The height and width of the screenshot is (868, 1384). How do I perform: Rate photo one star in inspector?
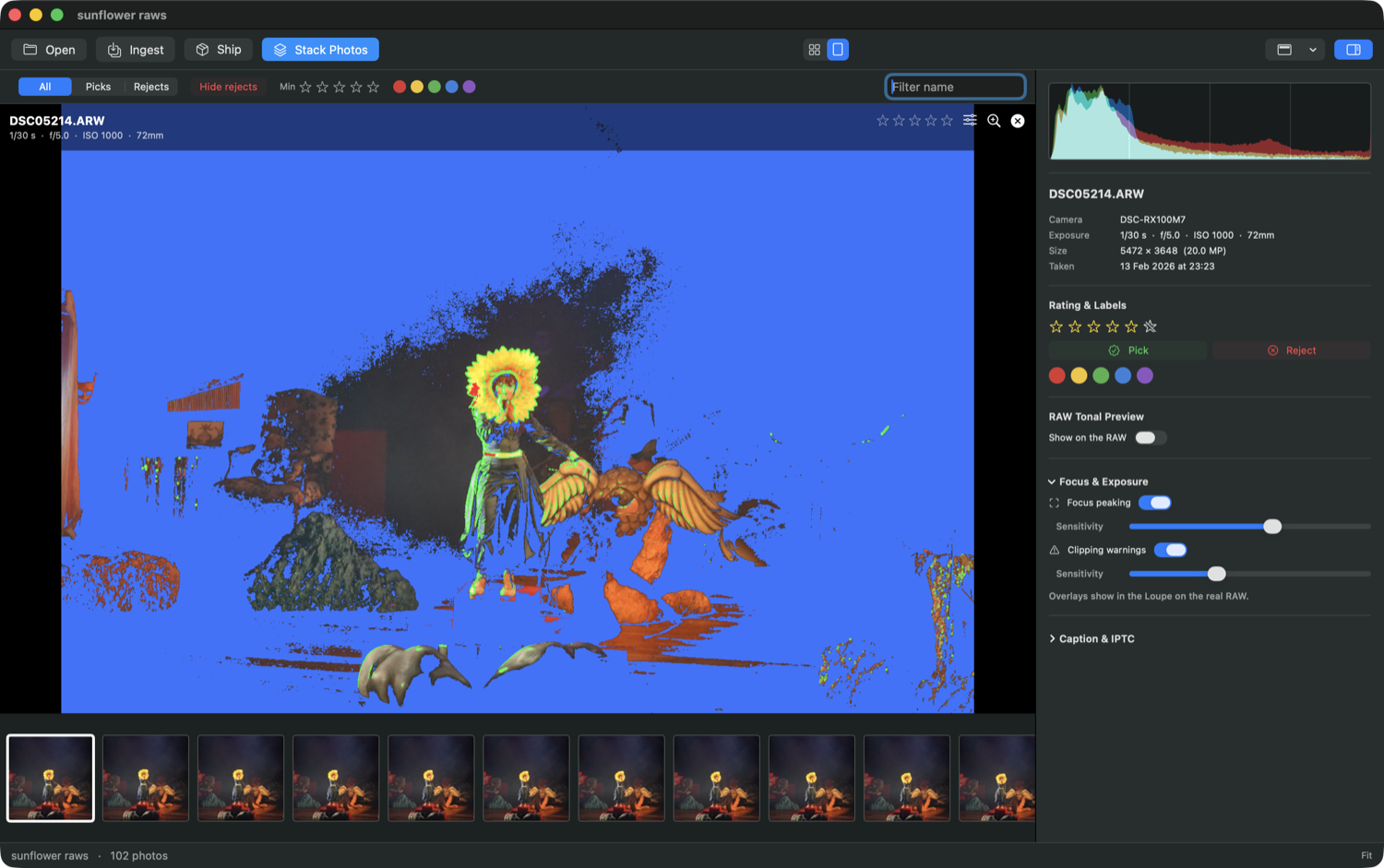point(1056,327)
